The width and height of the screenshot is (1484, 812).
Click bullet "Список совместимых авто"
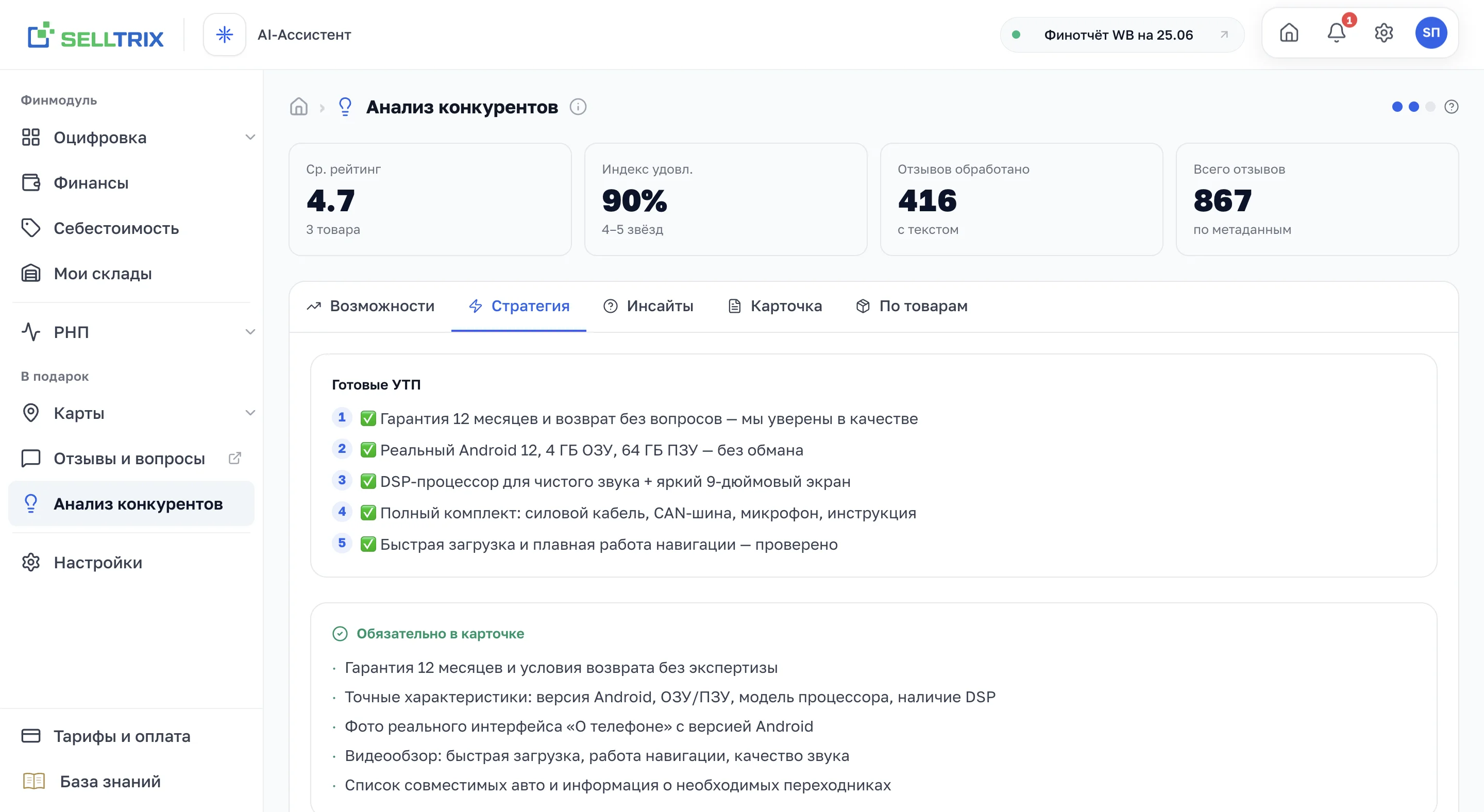618,785
